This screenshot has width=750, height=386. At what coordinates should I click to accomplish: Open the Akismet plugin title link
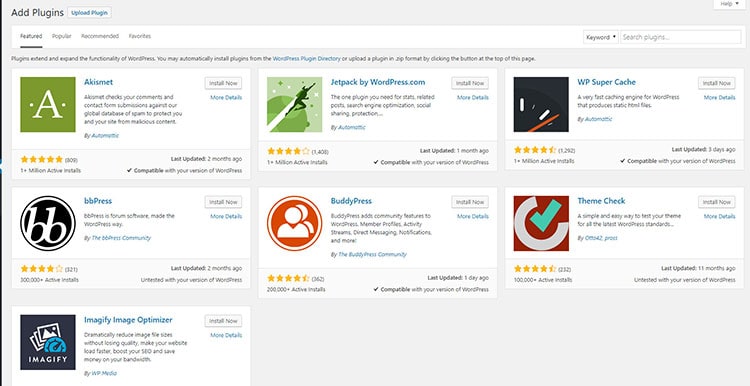pos(99,82)
